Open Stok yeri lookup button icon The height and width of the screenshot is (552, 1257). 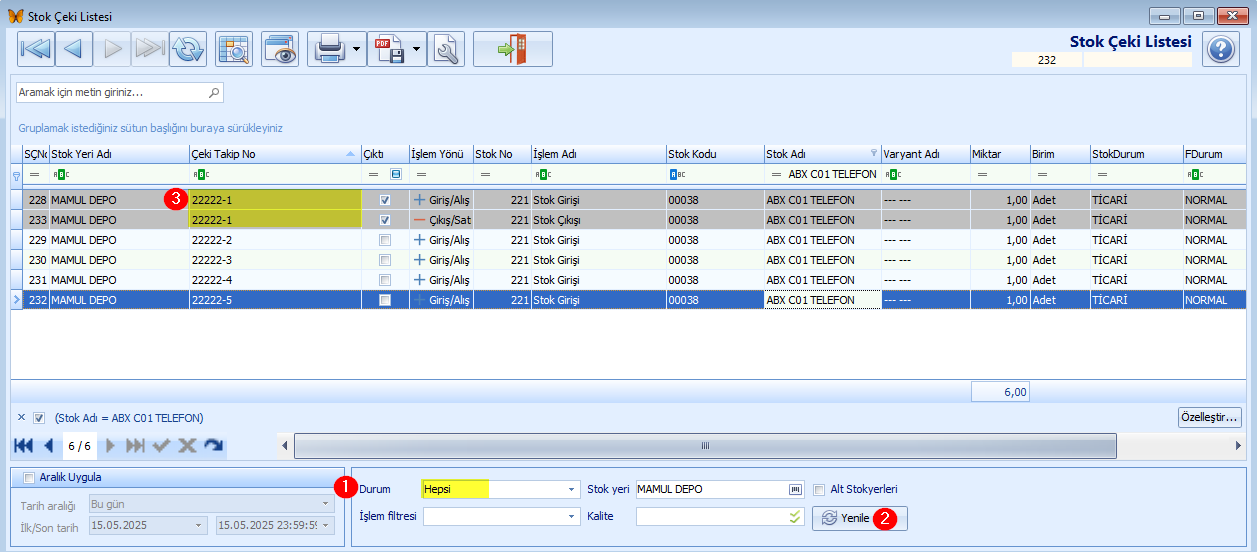click(x=796, y=489)
